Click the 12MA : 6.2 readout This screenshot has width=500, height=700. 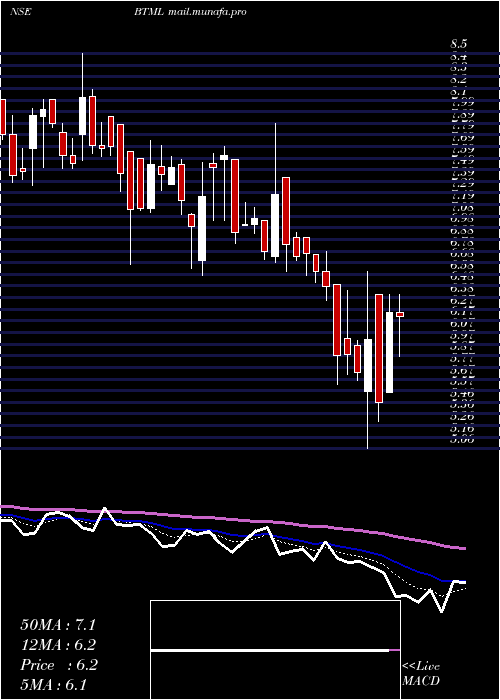point(58,645)
